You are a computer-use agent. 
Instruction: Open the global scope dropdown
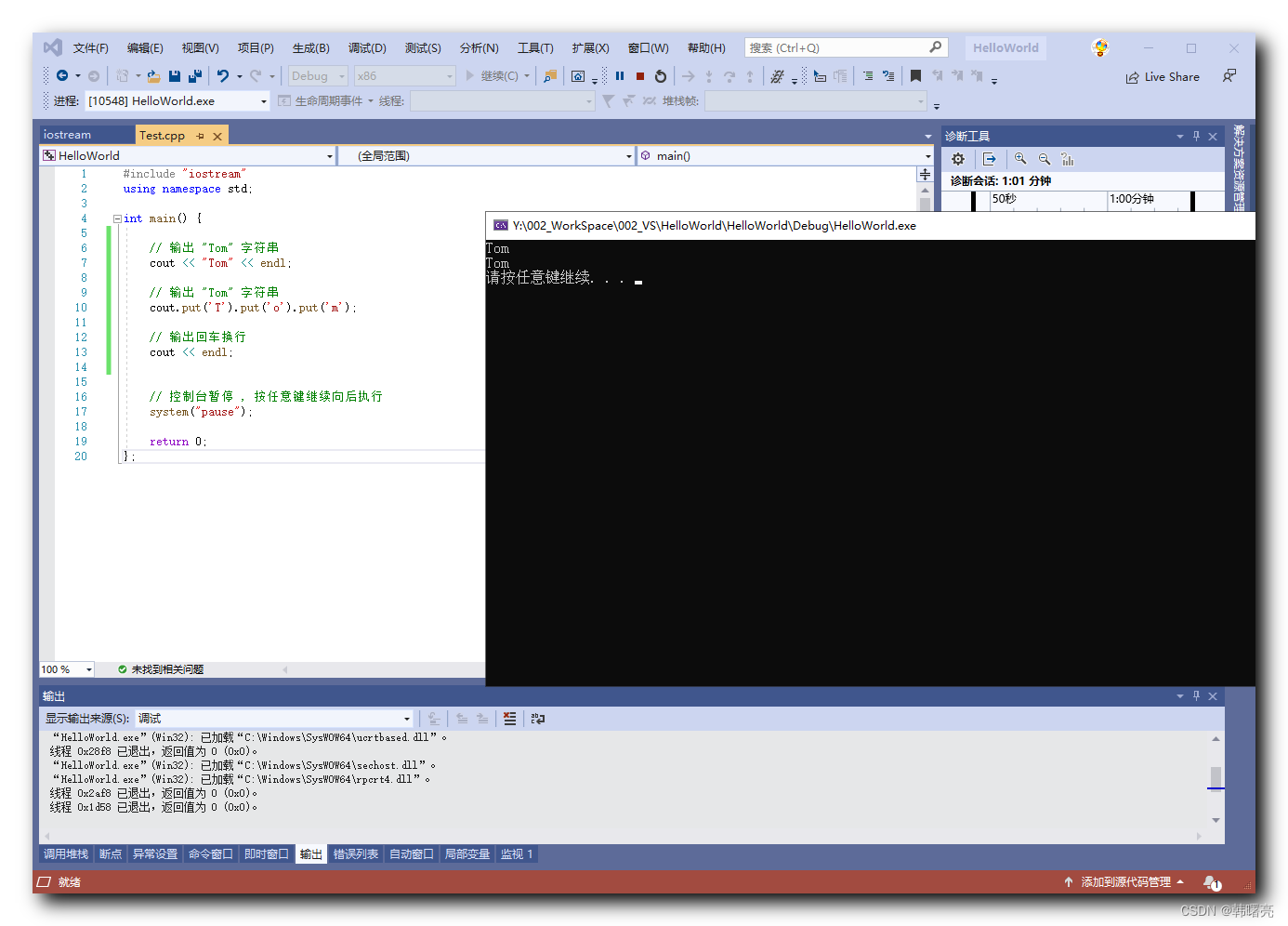click(628, 156)
